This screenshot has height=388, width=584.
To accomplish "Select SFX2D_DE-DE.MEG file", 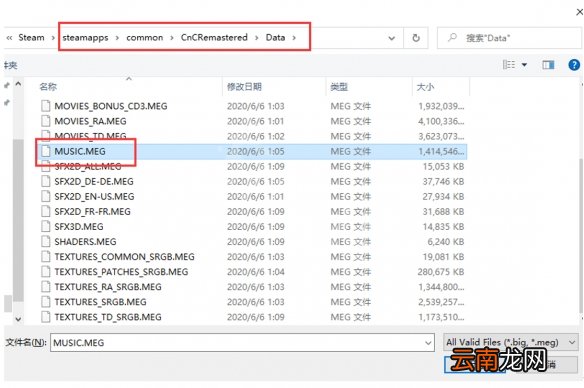I will coord(94,182).
